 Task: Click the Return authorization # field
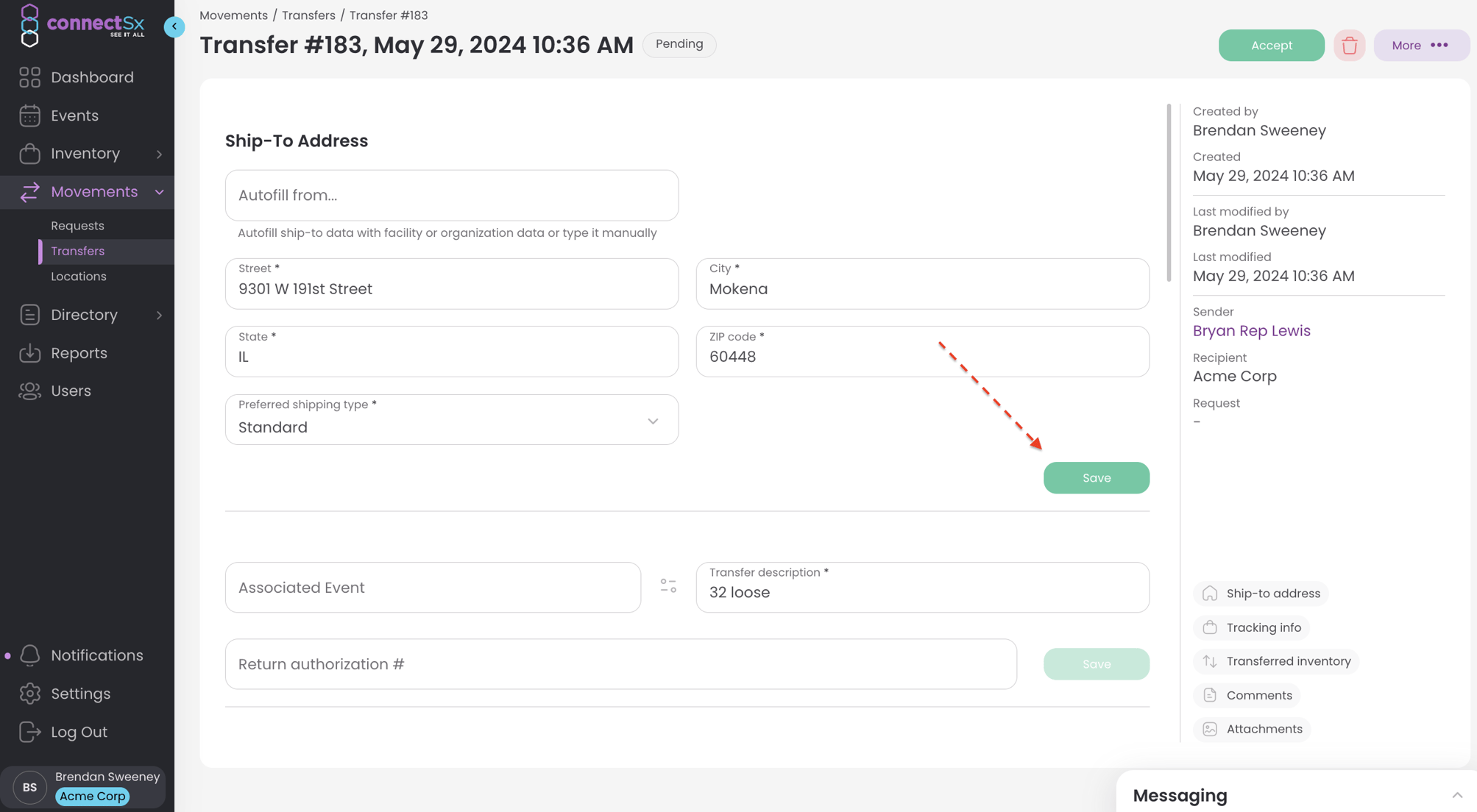(x=620, y=664)
